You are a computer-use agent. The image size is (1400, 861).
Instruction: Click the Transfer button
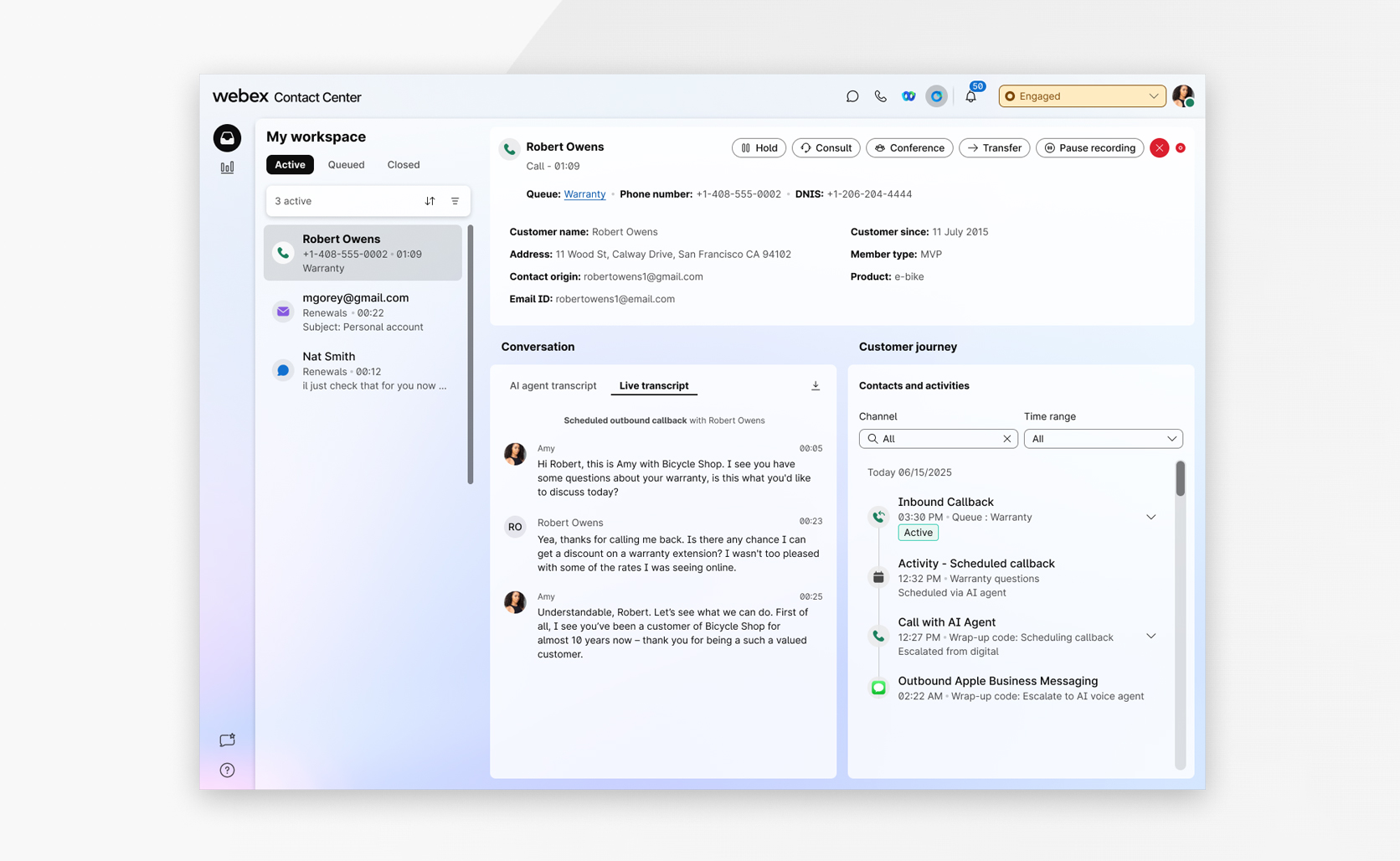coord(994,148)
